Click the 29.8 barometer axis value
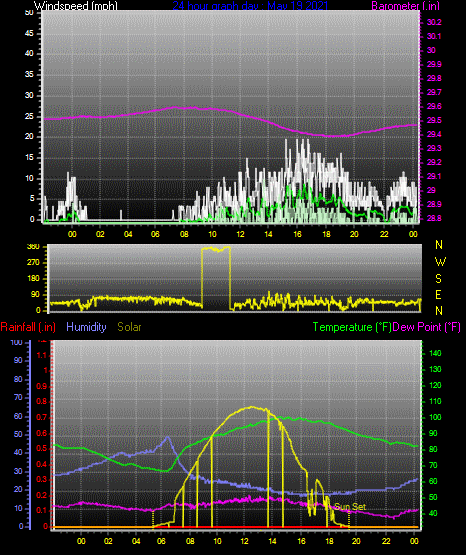 pyautogui.click(x=434, y=79)
